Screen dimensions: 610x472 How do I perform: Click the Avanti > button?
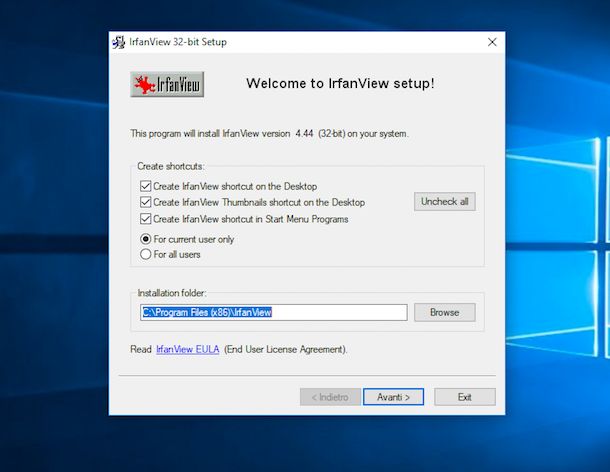tap(393, 397)
